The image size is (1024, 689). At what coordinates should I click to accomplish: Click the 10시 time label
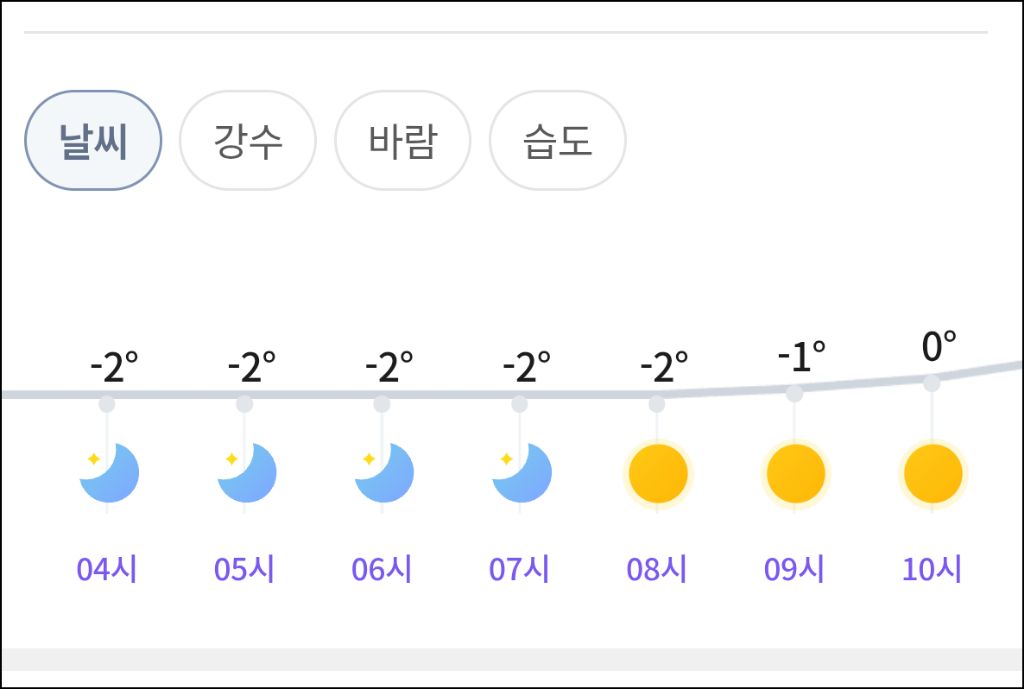coord(931,569)
